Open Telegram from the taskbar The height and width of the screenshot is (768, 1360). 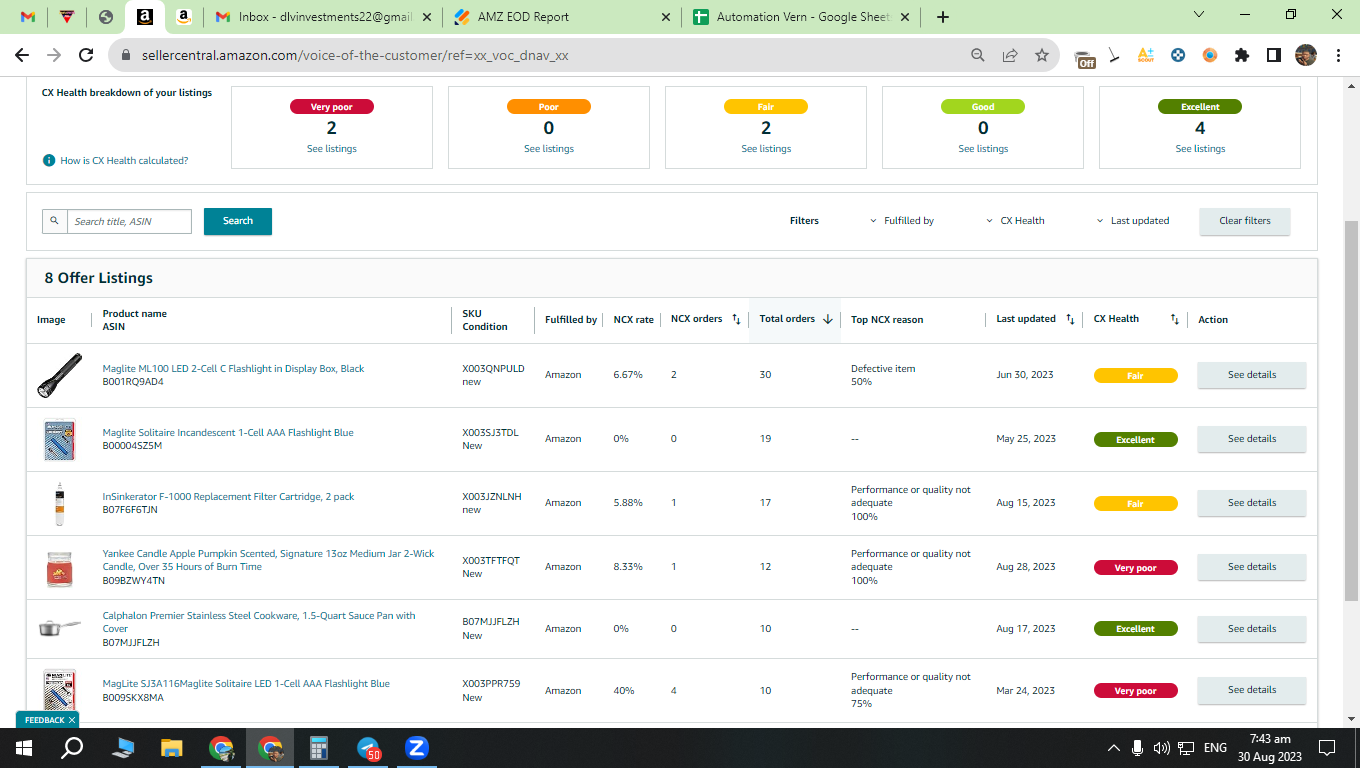click(369, 748)
